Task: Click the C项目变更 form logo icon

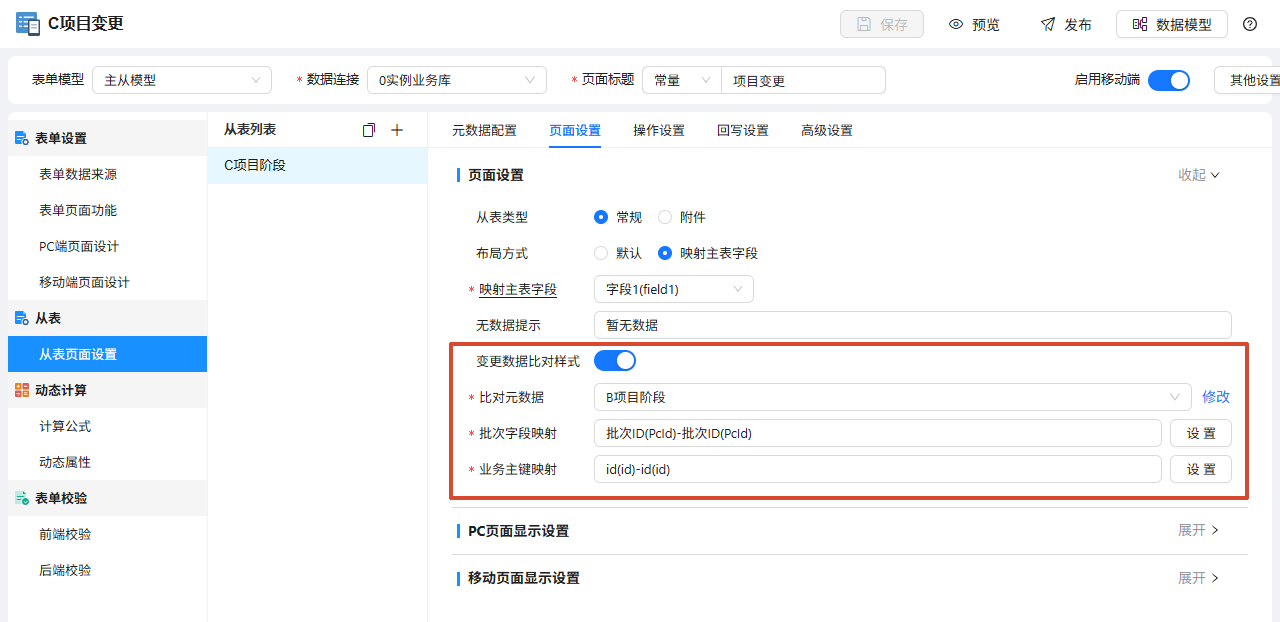Action: (28, 24)
